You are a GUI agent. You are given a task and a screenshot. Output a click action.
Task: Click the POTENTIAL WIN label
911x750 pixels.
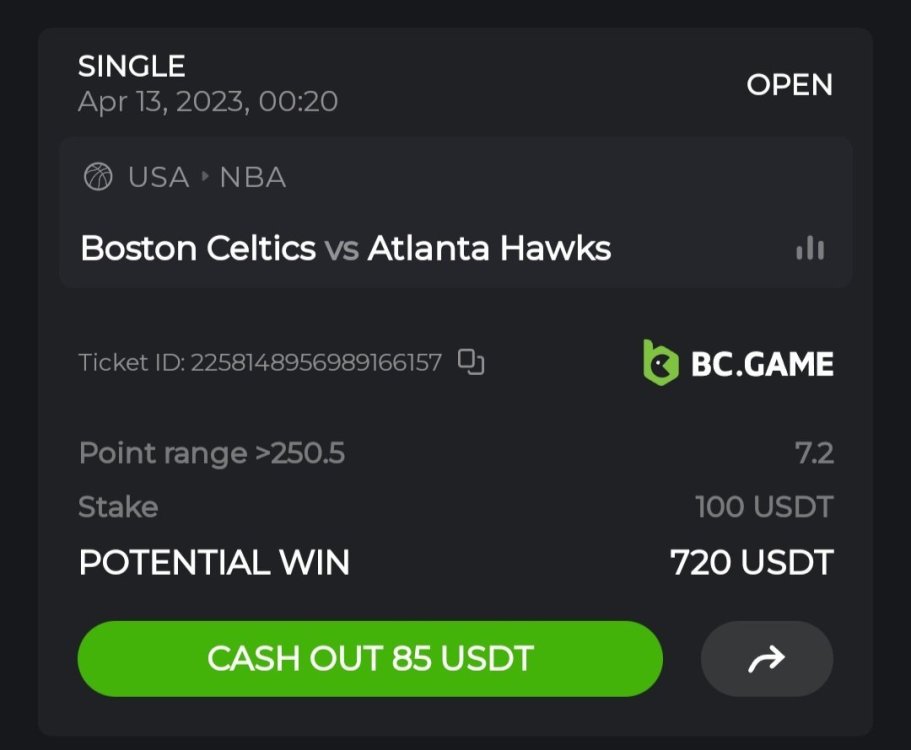point(214,563)
